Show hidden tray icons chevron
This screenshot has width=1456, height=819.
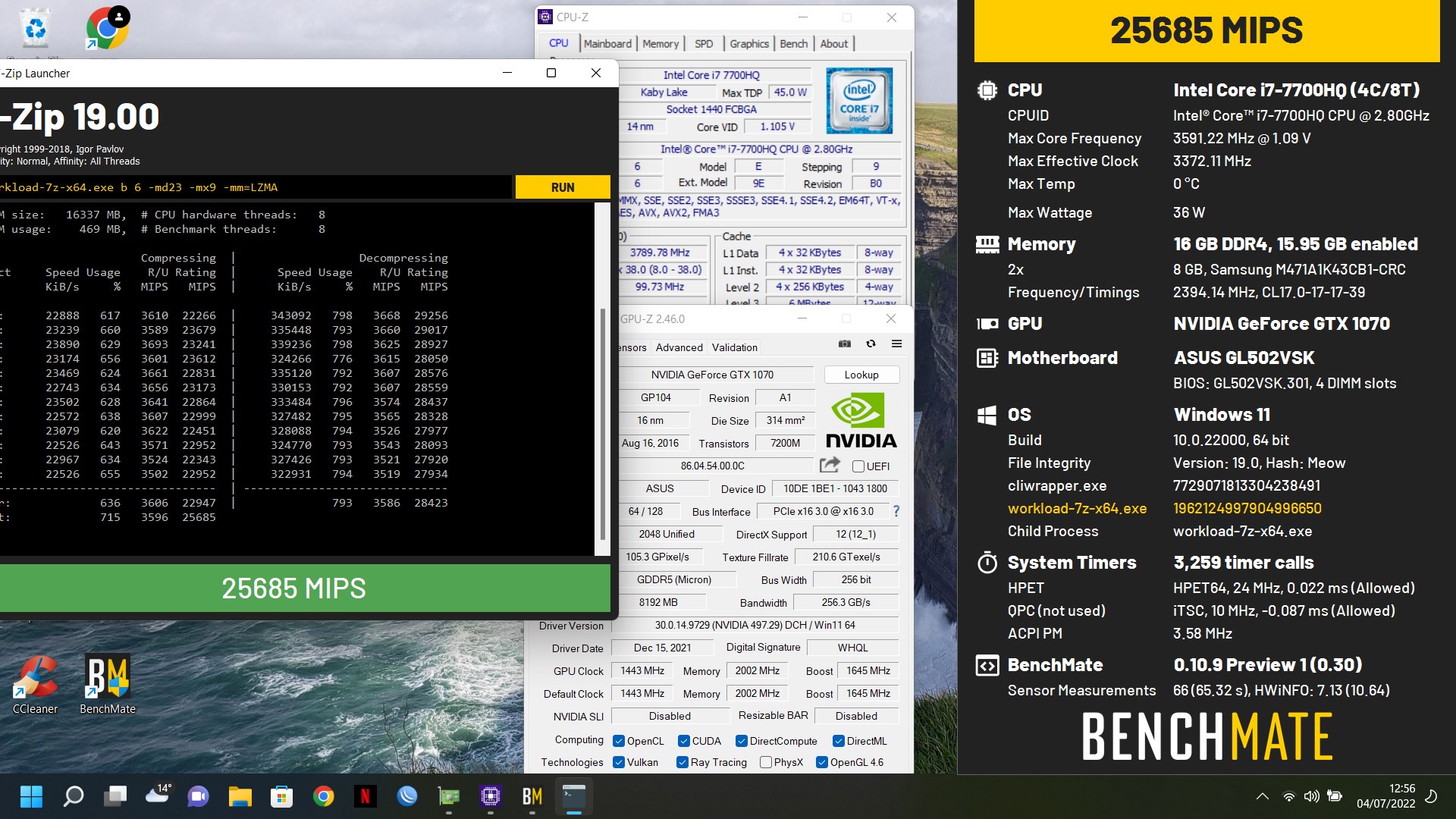pos(1263,796)
